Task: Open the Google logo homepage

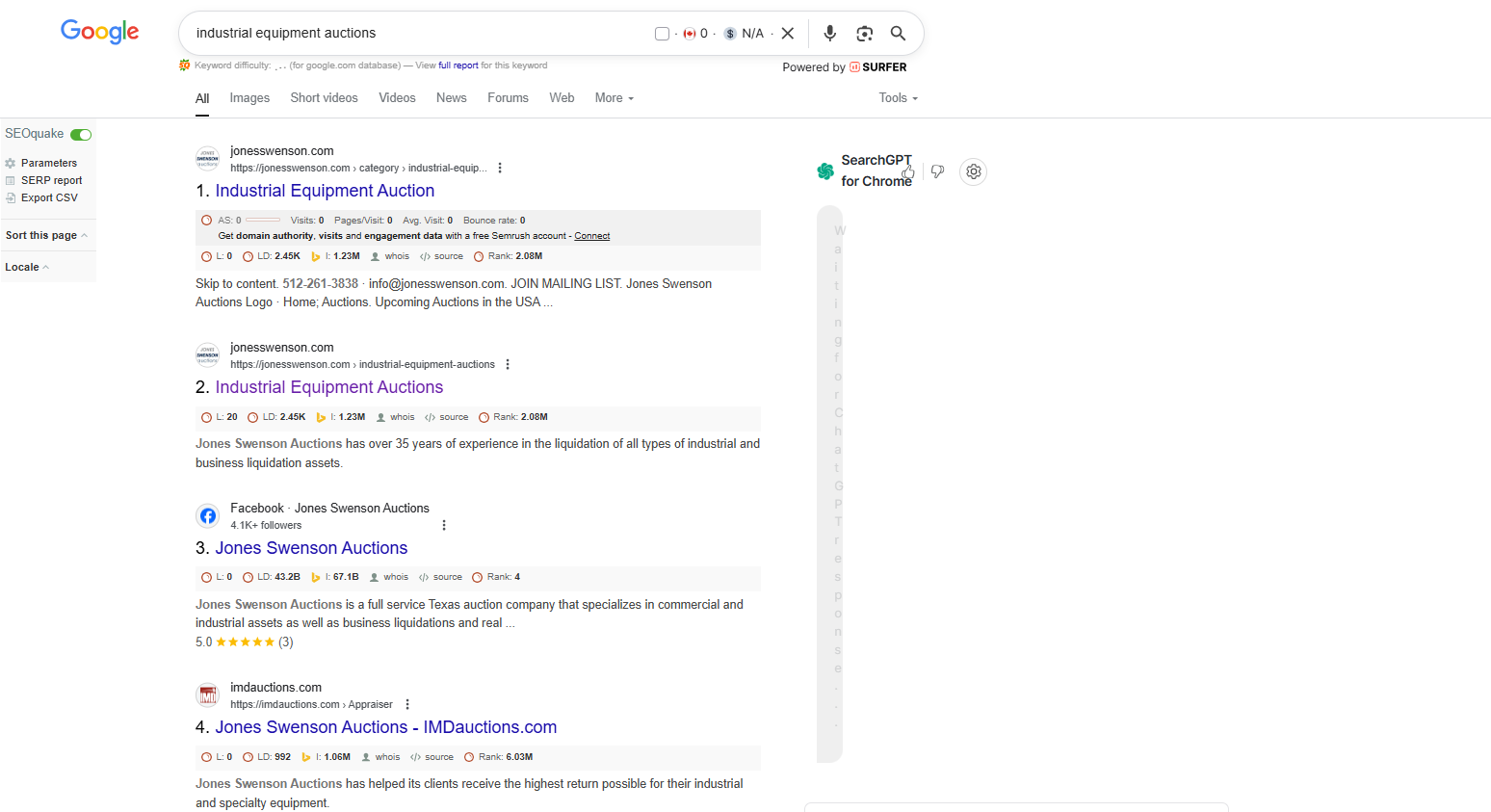Action: pyautogui.click(x=100, y=32)
